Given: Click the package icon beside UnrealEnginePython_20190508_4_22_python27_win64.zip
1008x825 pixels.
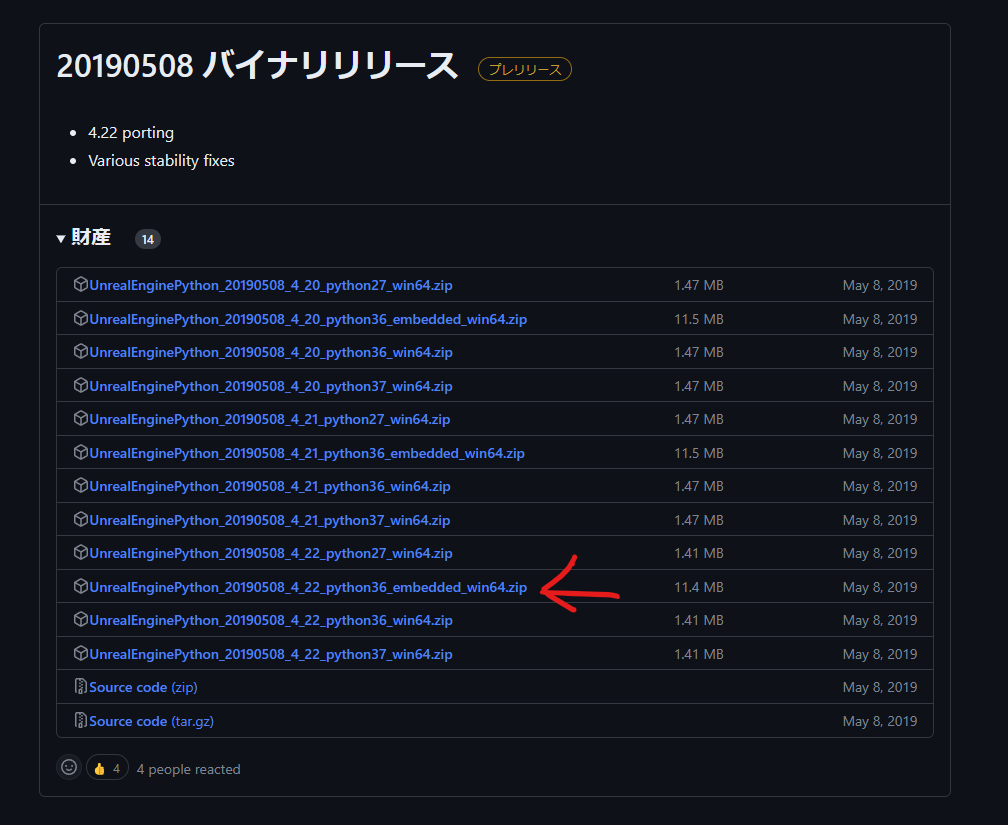Looking at the screenshot, I should [80, 553].
